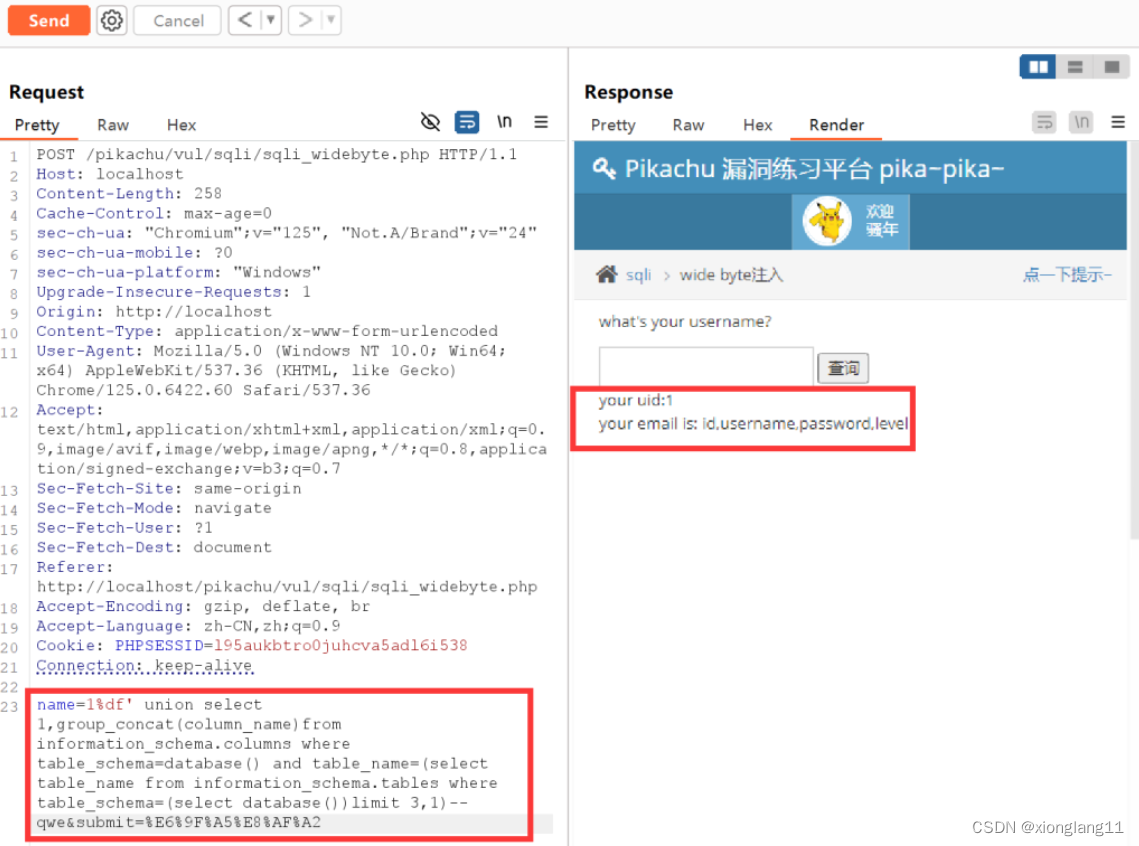The height and width of the screenshot is (846, 1139).
Task: Click the 点一下提示 hint link
Action: click(x=1066, y=274)
